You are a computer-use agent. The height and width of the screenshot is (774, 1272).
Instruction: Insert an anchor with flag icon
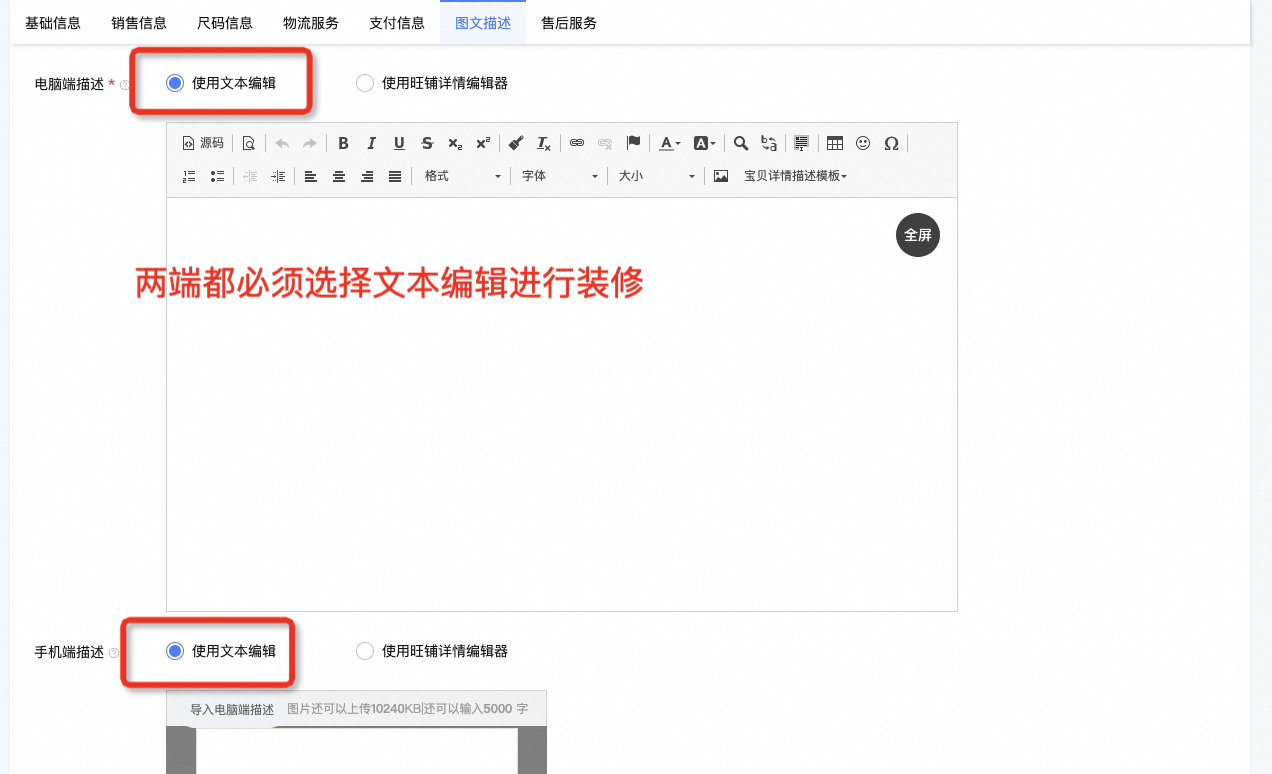pos(633,143)
